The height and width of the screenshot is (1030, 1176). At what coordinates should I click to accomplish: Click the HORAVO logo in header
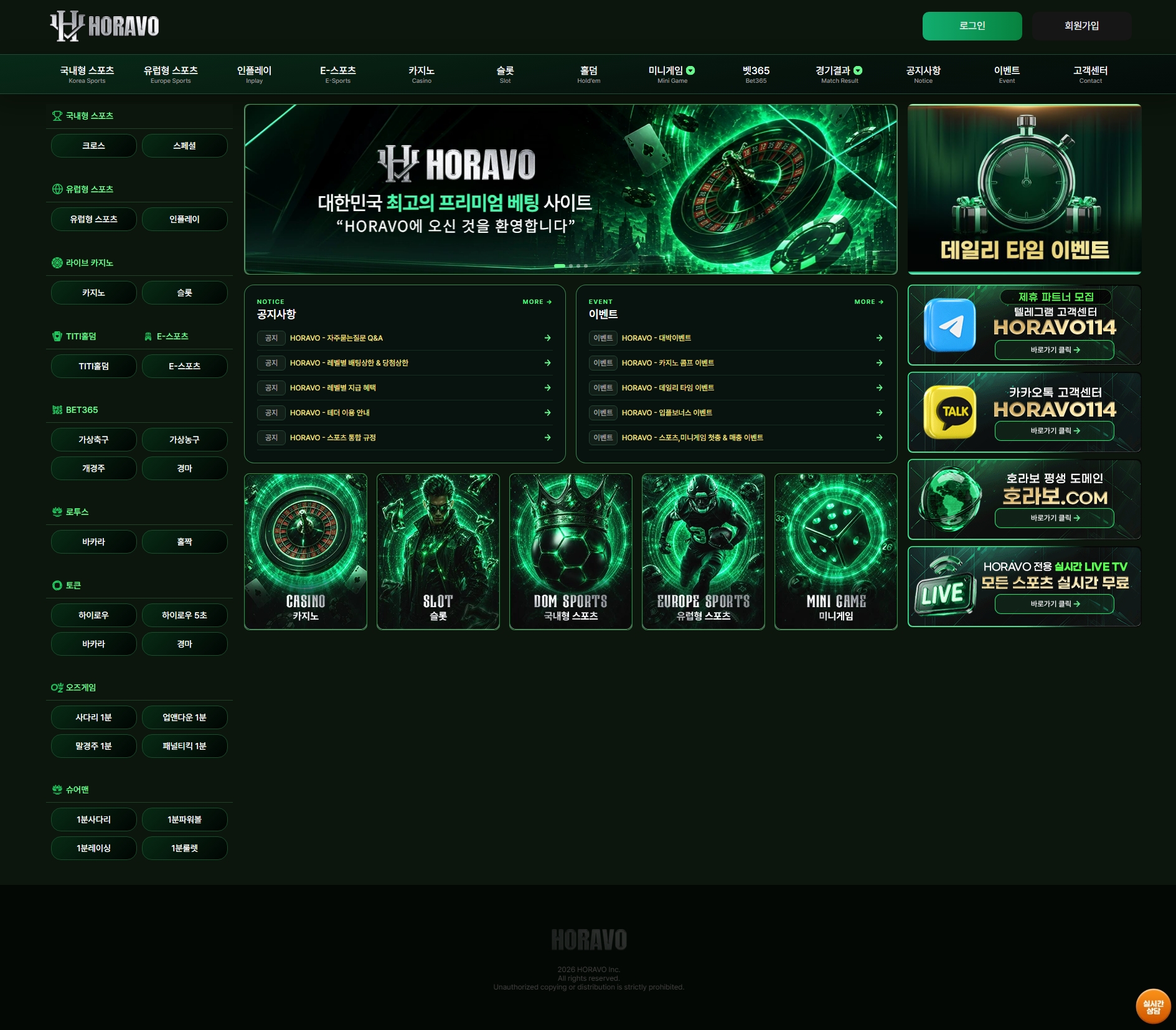point(105,26)
